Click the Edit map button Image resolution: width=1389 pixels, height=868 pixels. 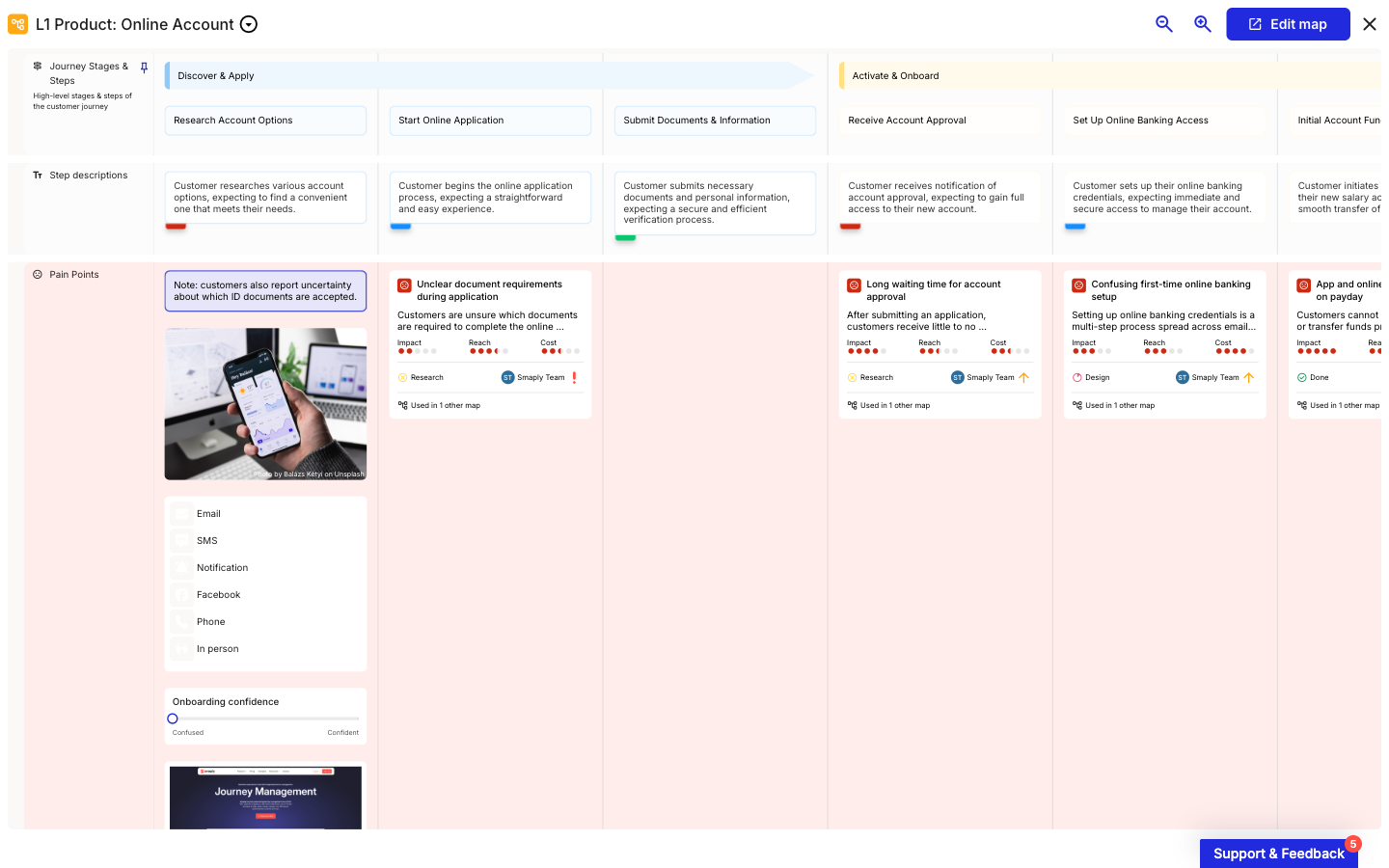tap(1288, 24)
